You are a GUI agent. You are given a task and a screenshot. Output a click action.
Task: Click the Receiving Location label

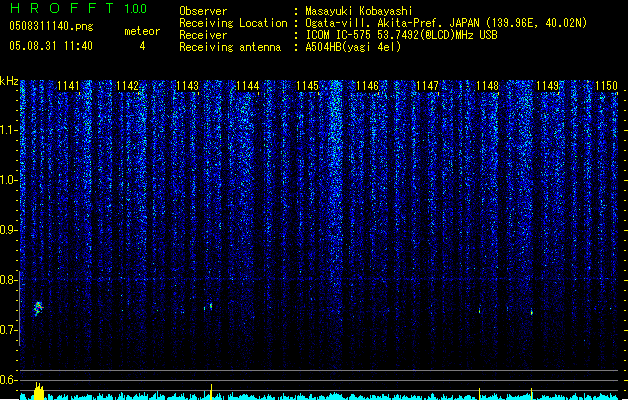tap(233, 23)
